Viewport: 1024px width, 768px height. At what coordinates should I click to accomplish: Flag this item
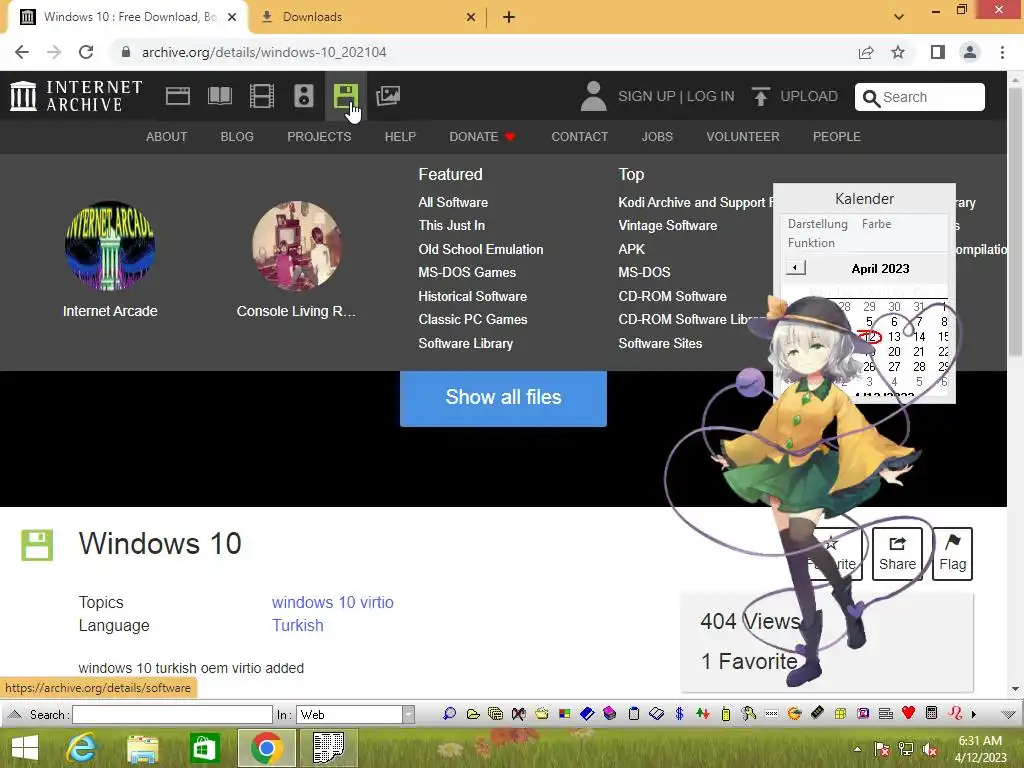(x=952, y=554)
